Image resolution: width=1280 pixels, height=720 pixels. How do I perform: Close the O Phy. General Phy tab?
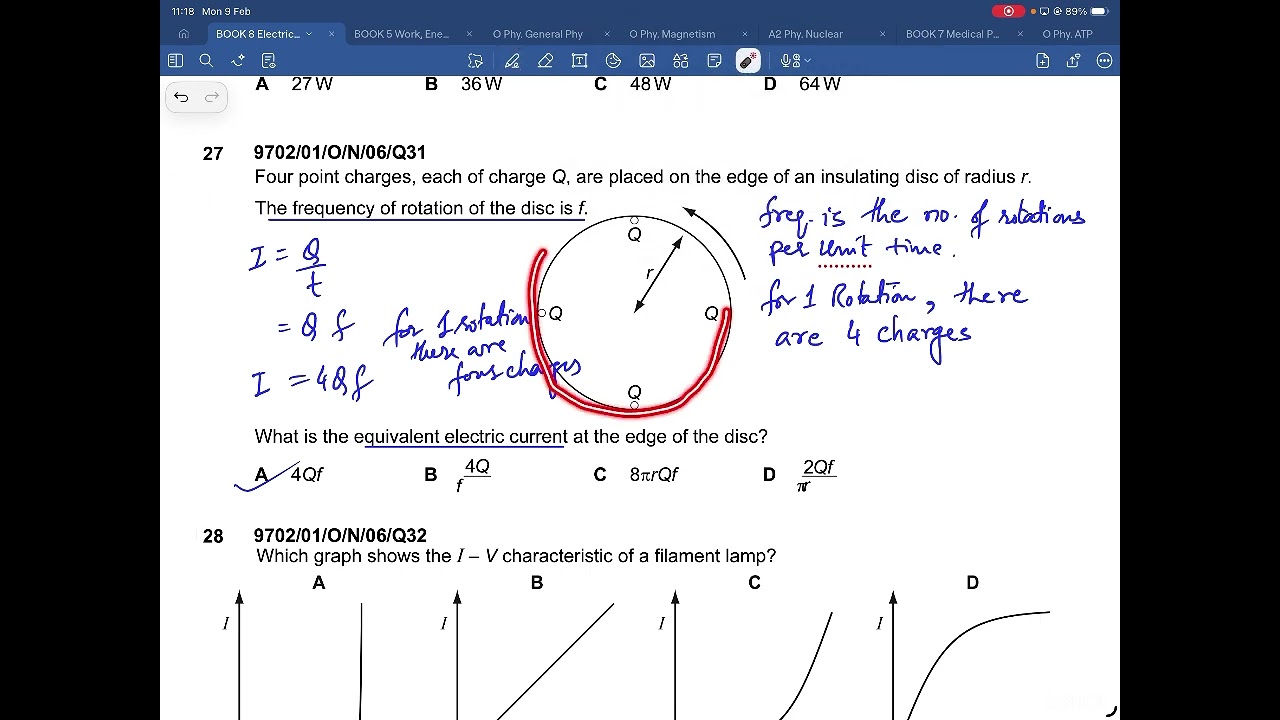point(607,34)
